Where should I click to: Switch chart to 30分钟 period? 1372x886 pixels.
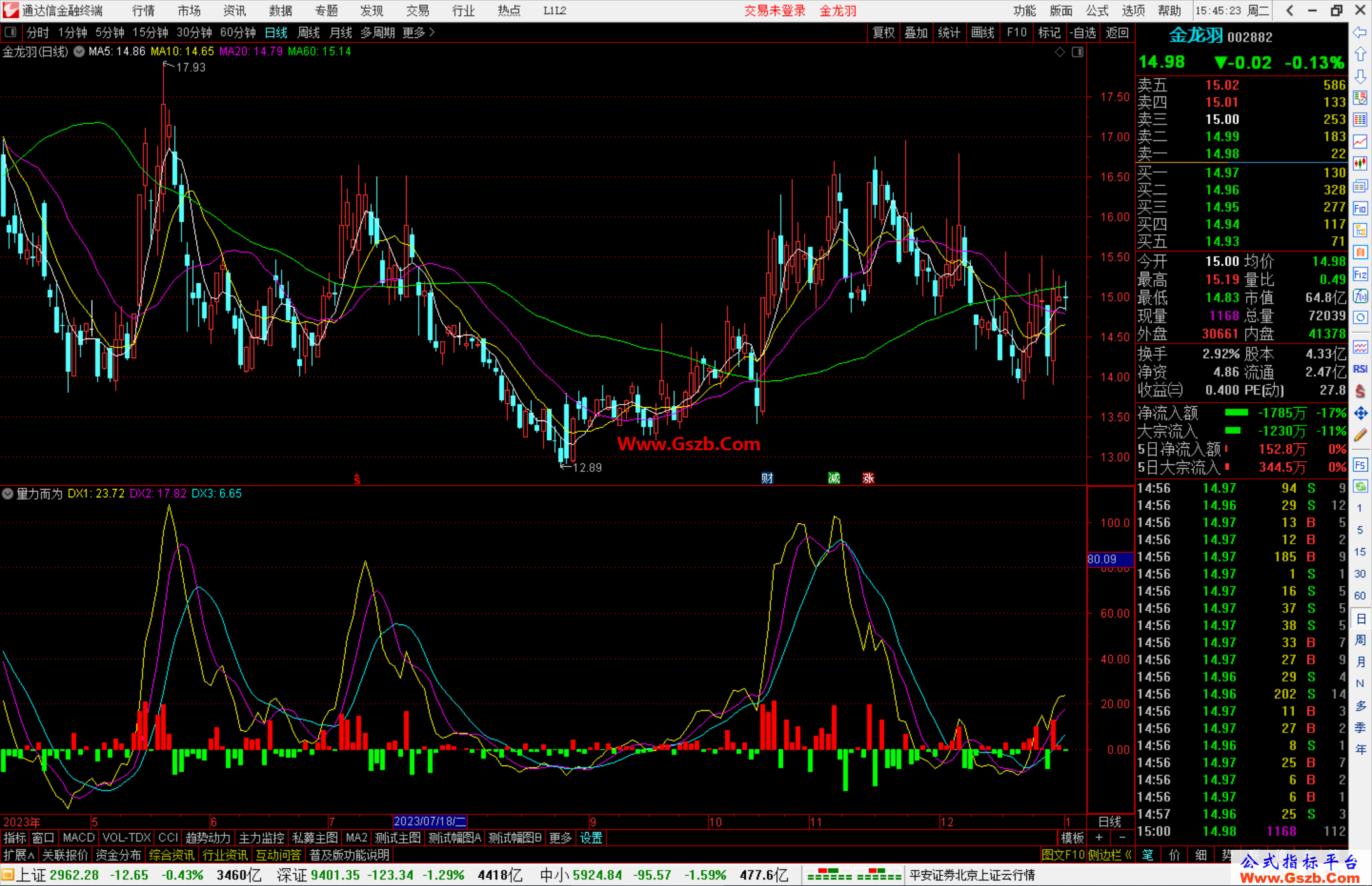[x=194, y=32]
